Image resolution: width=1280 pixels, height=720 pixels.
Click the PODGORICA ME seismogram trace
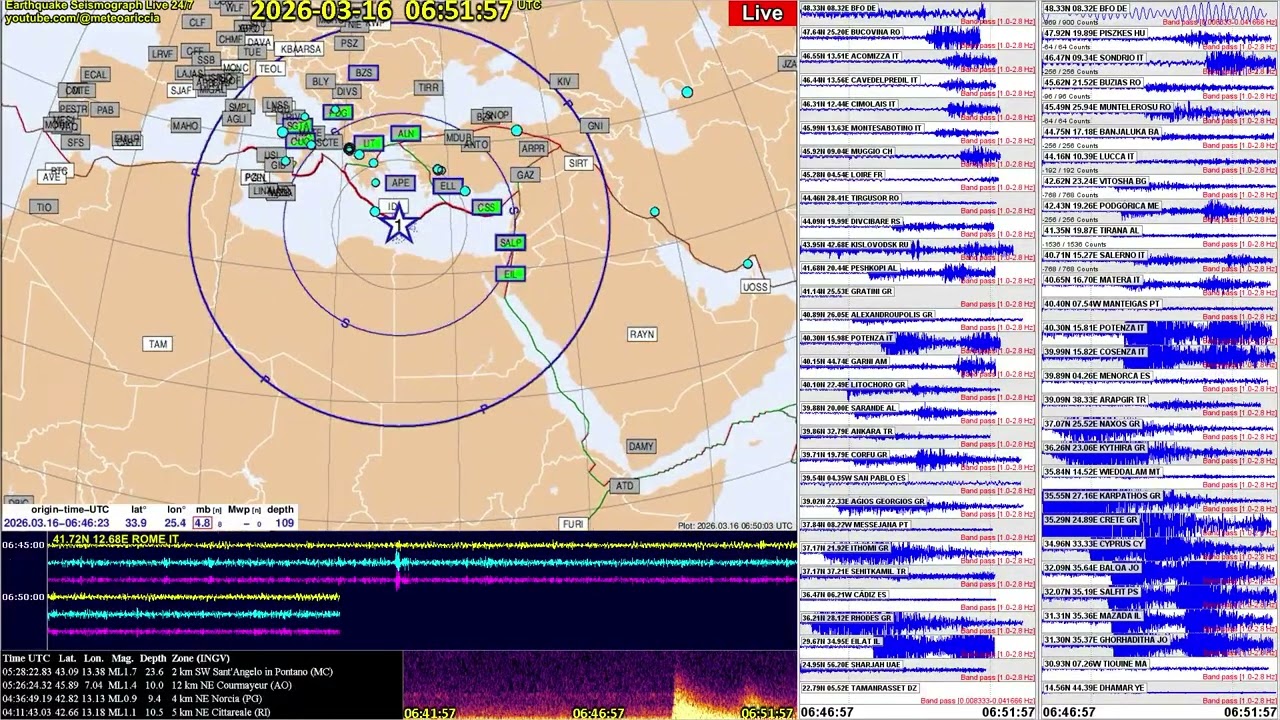tap(1160, 209)
